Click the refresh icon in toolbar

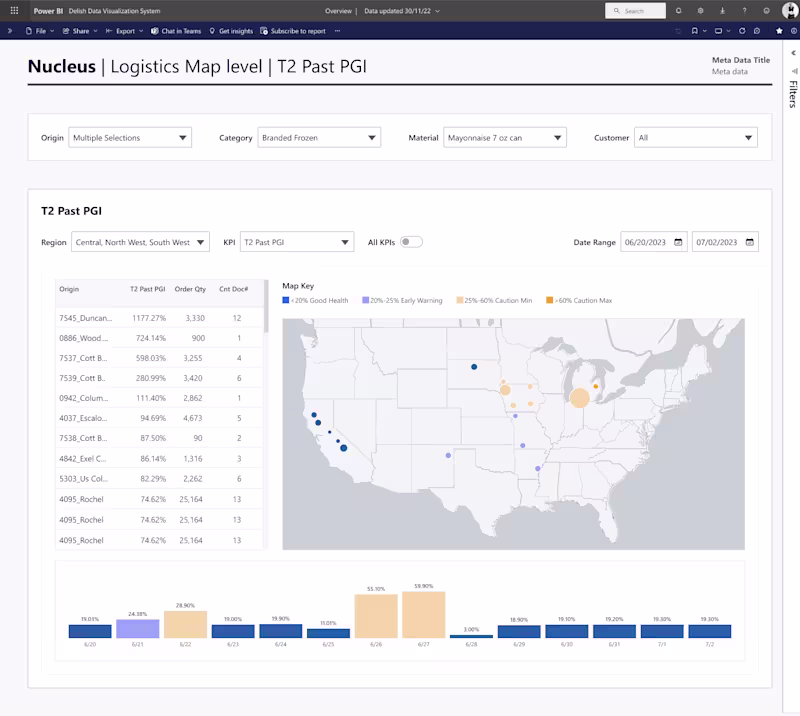click(x=742, y=31)
